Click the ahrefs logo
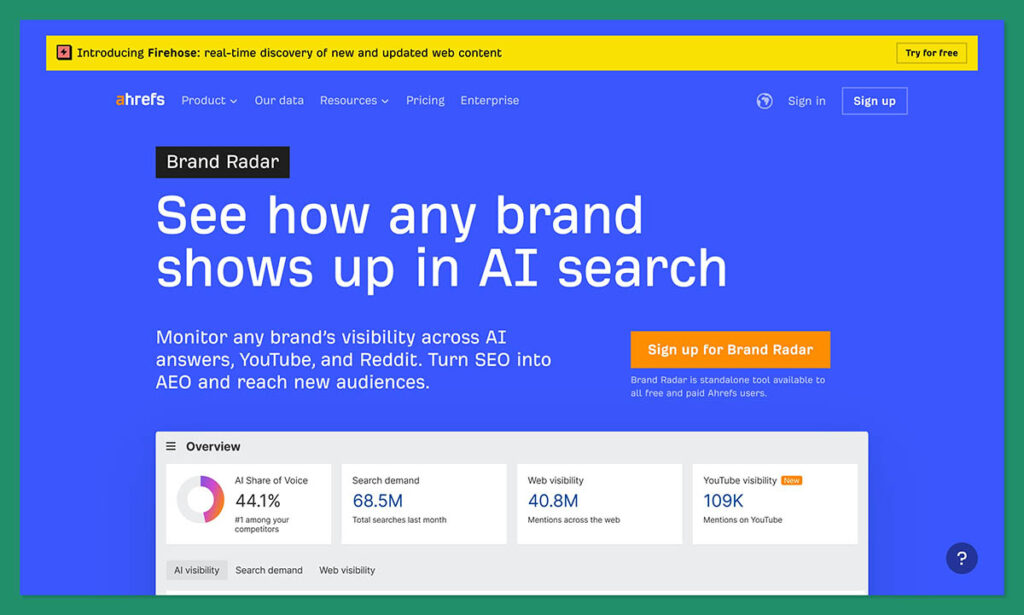Screen dimensions: 1024x615 tap(139, 99)
